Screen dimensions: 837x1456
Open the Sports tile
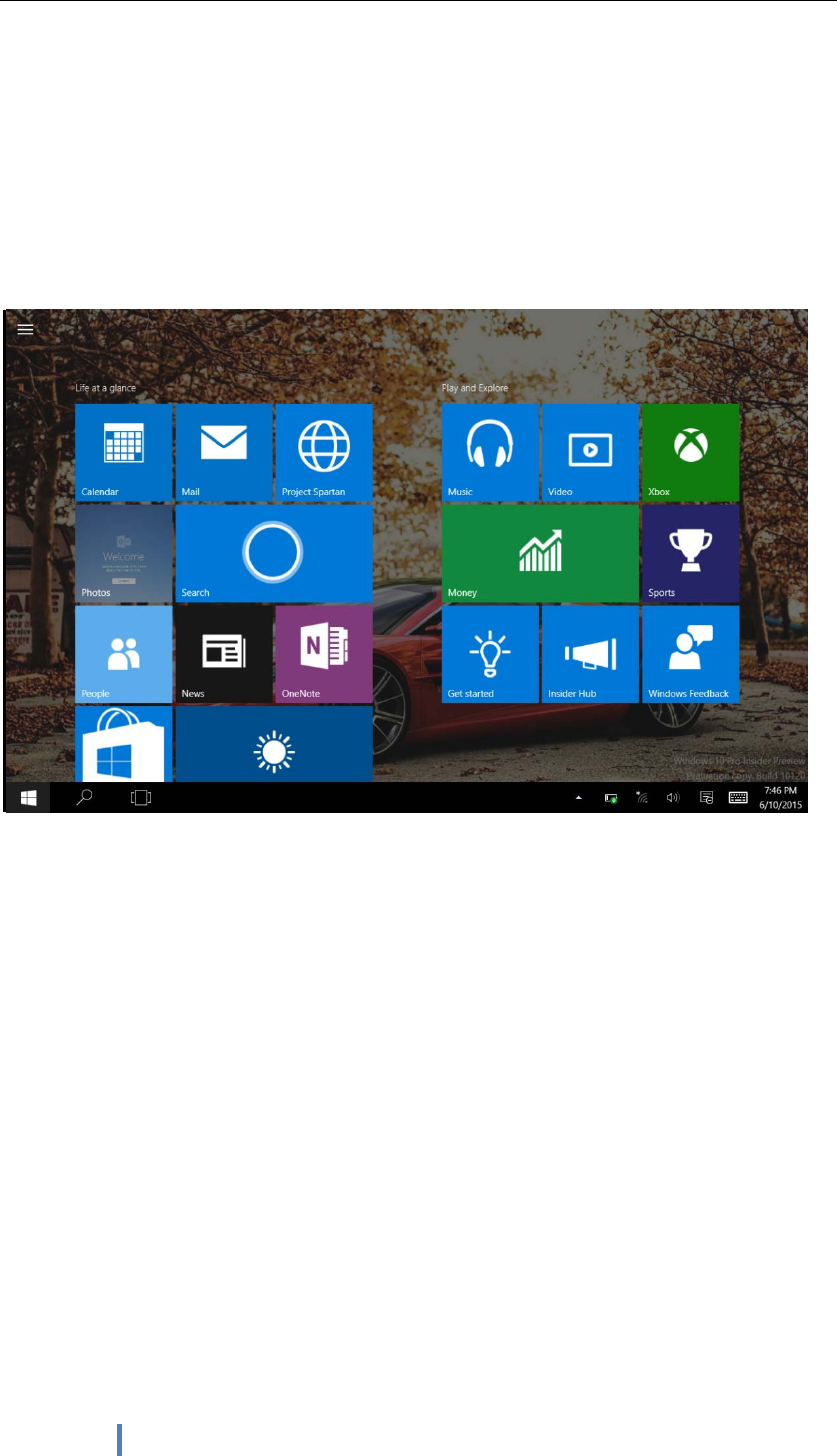pyautogui.click(x=690, y=553)
